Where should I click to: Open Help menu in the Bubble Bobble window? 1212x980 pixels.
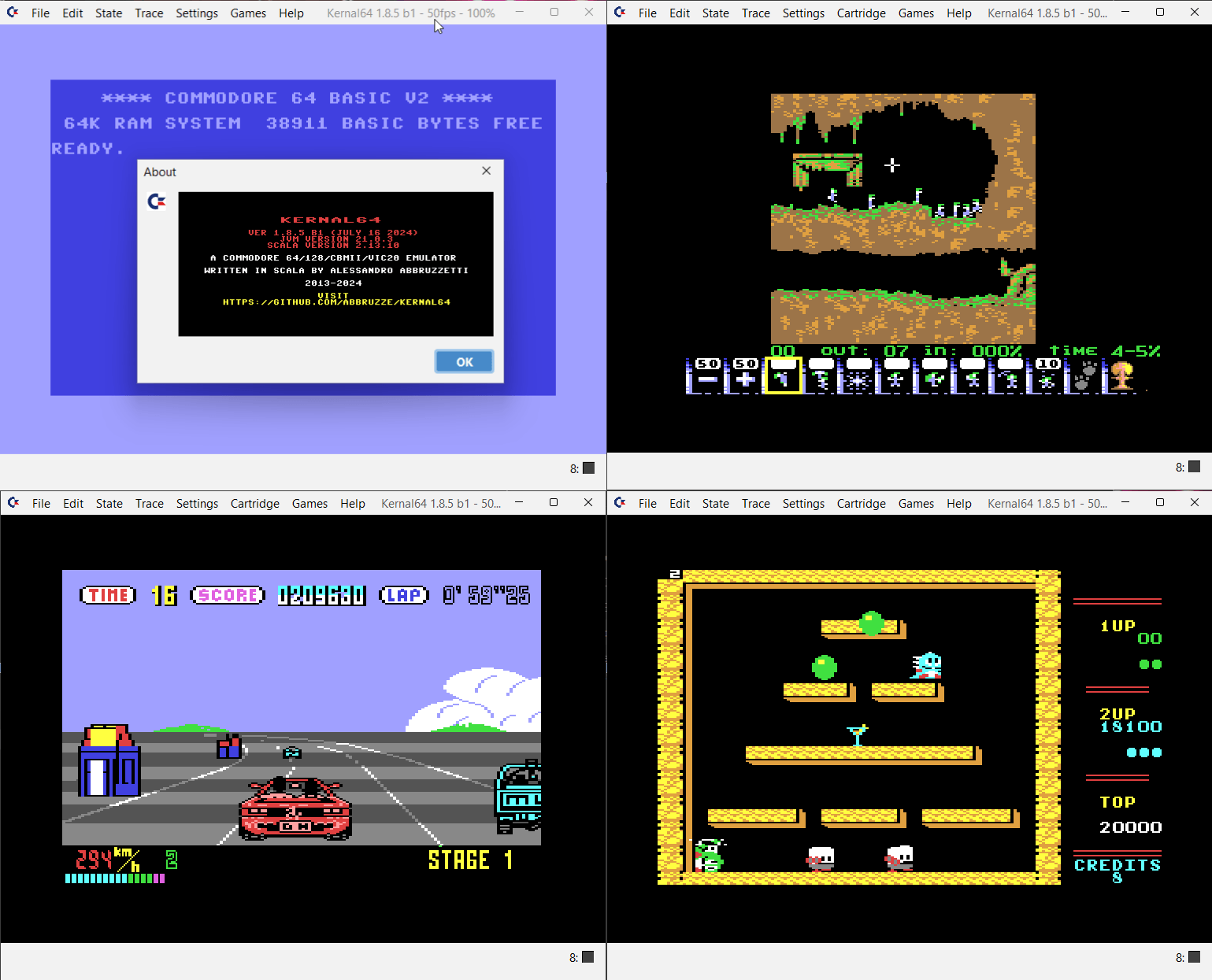959,504
